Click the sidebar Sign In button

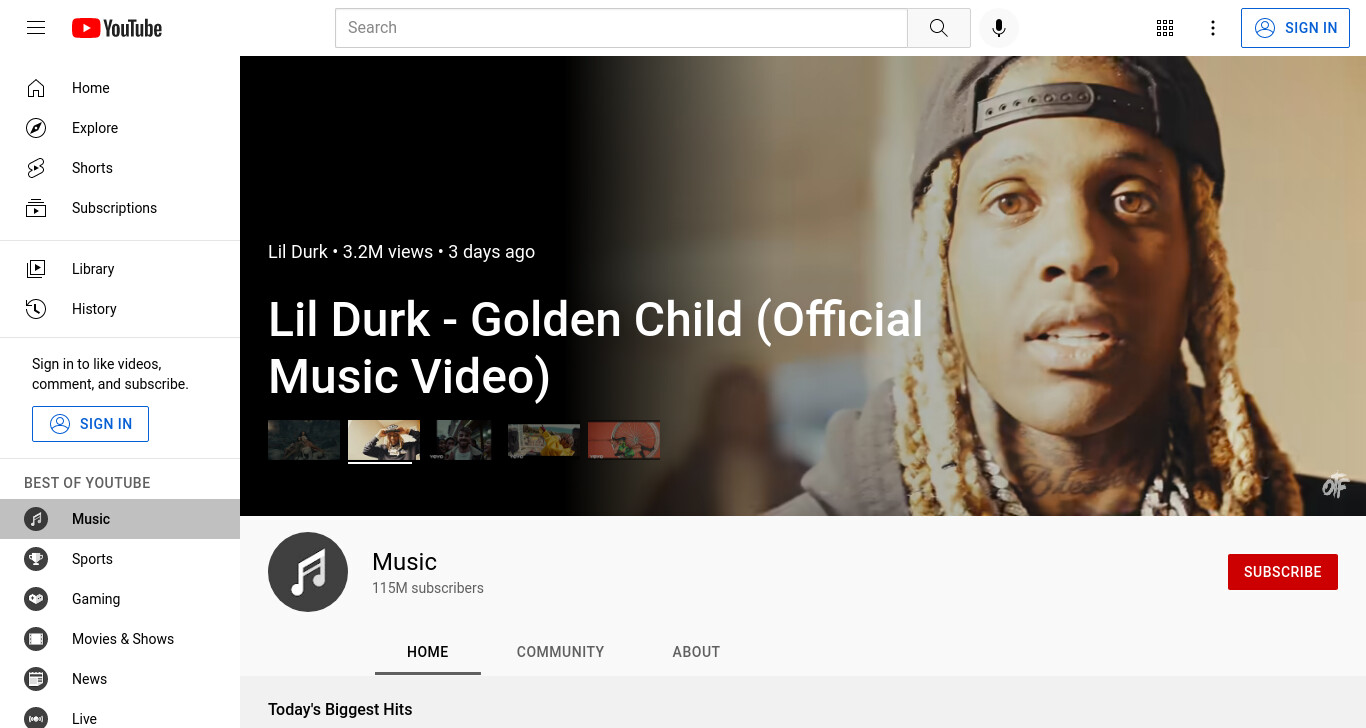coord(90,424)
